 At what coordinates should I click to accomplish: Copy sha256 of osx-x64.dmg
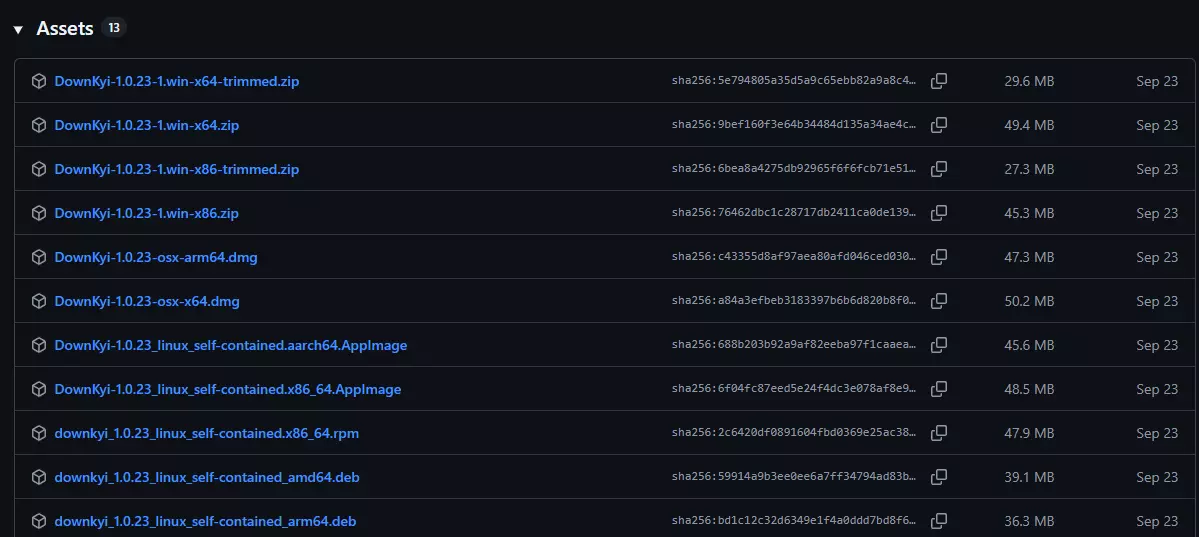coord(939,301)
